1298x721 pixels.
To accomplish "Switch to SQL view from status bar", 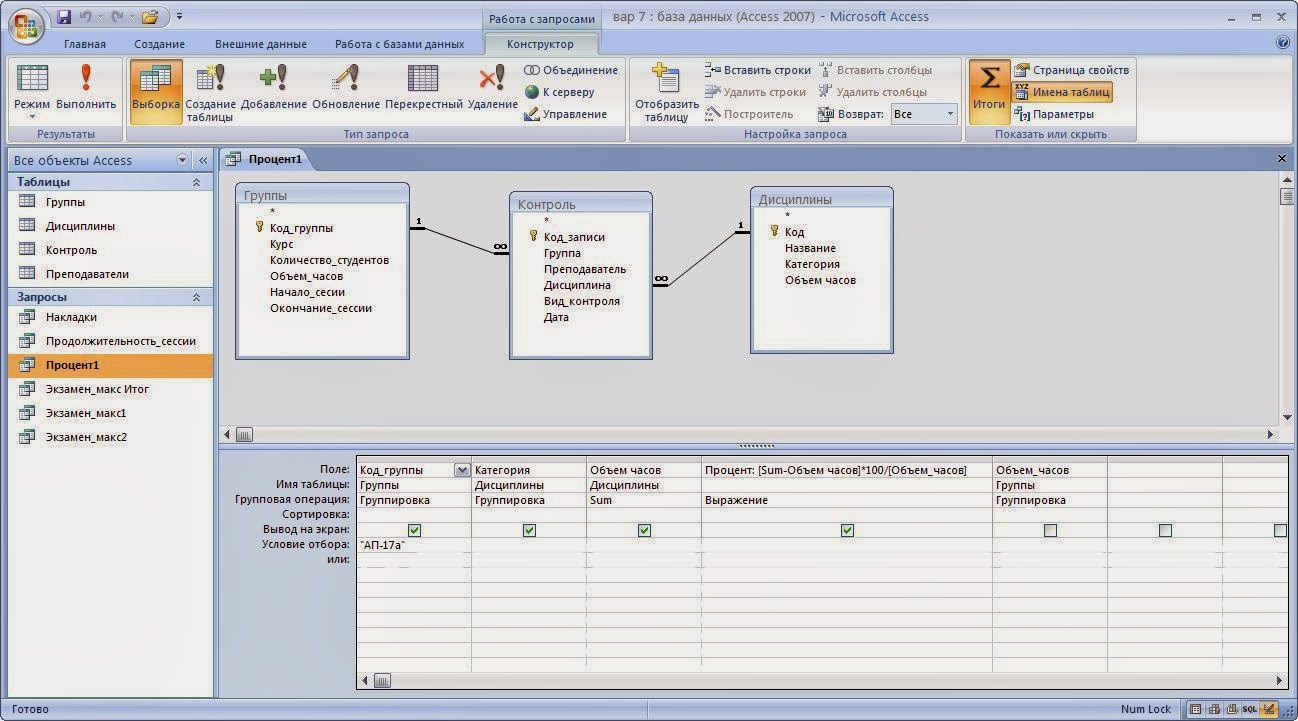I will click(x=1250, y=710).
